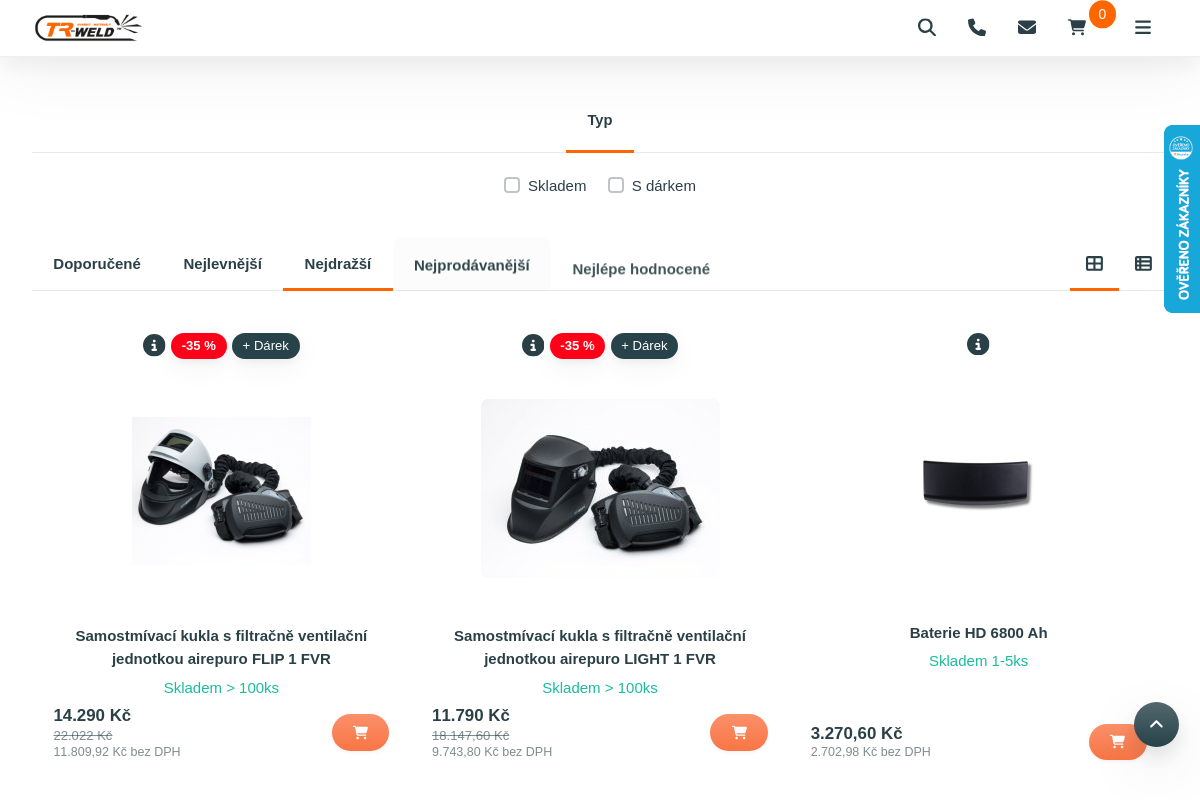Open airepuro FLIP 1 FVR helmet image
This screenshot has width=1200, height=800.
coord(221,490)
